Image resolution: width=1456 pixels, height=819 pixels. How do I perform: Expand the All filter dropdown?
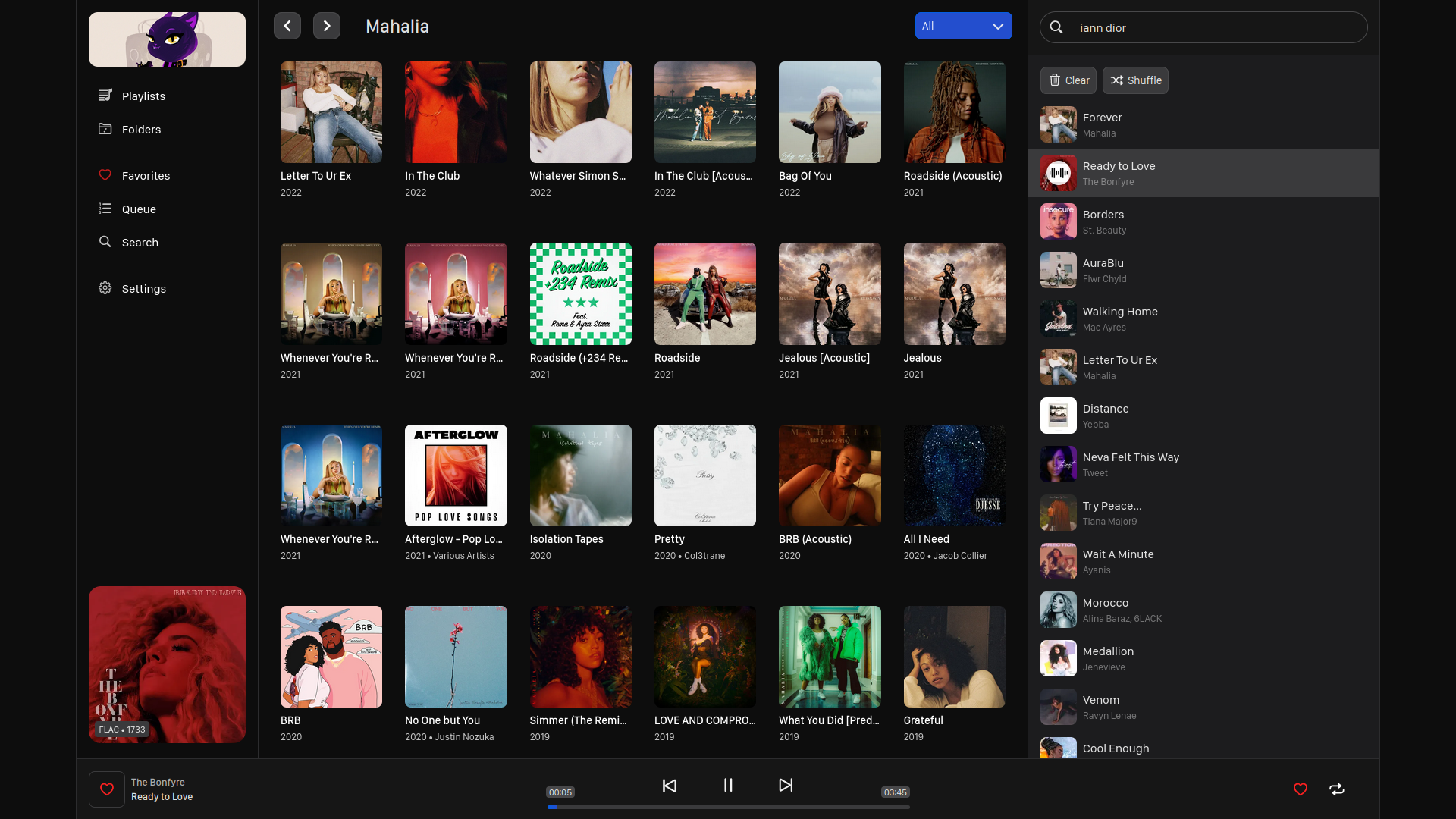(963, 26)
